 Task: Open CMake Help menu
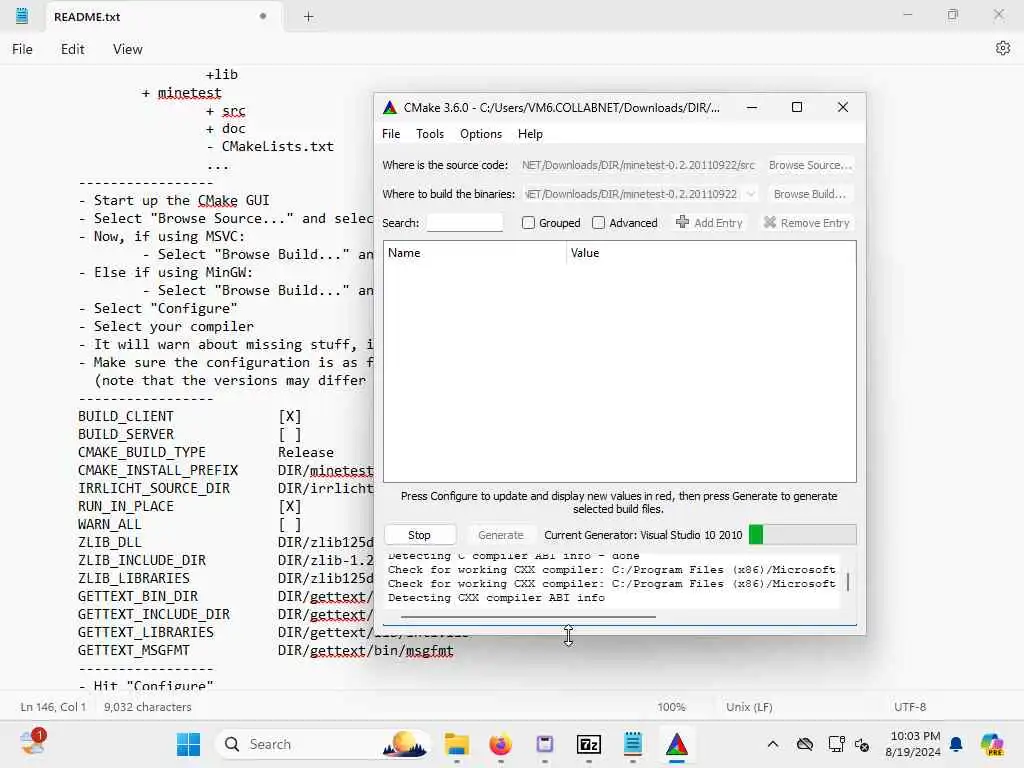point(530,134)
